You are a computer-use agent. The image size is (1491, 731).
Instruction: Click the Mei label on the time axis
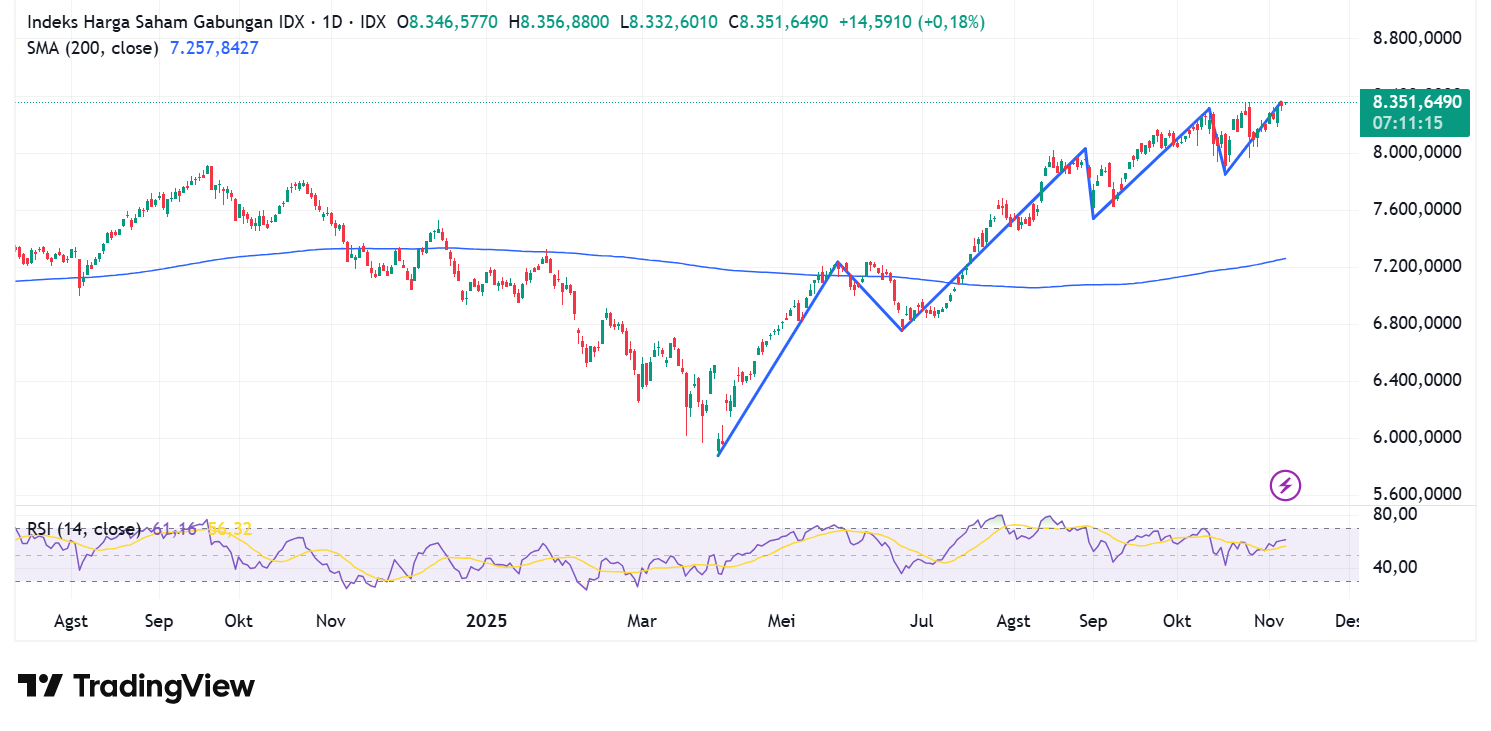tap(781, 621)
